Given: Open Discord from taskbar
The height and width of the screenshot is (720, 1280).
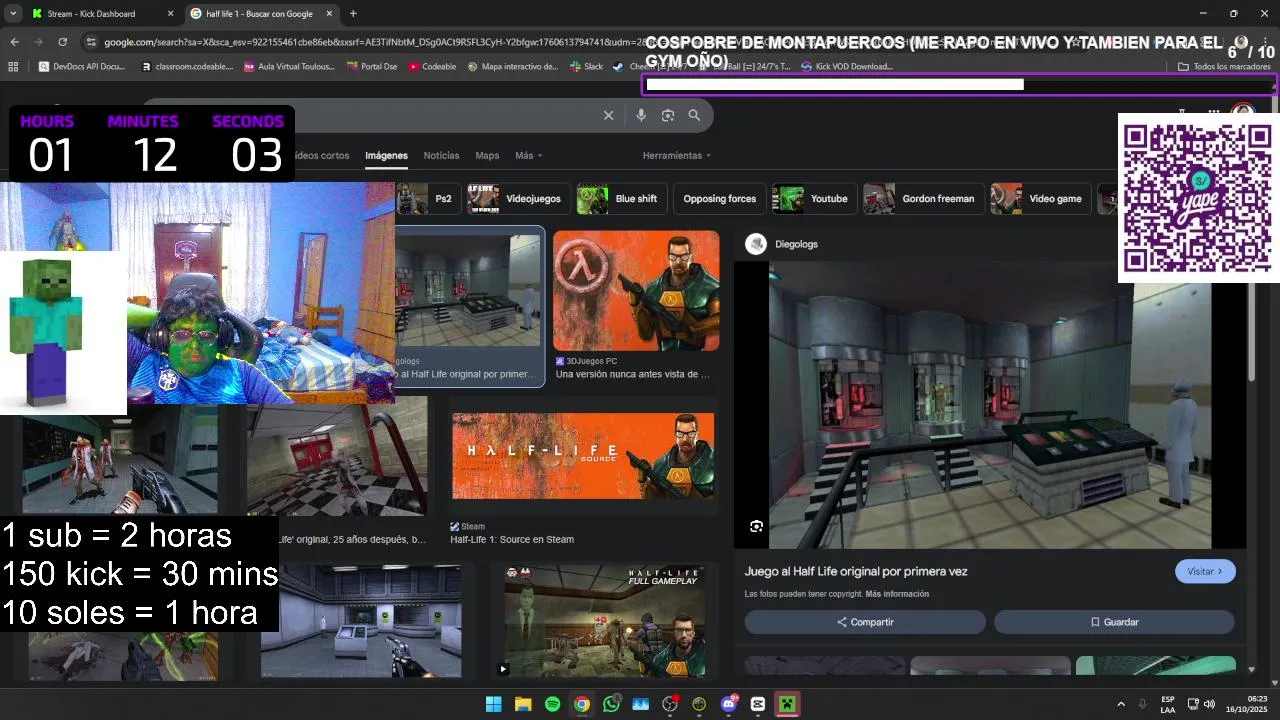Looking at the screenshot, I should (729, 704).
